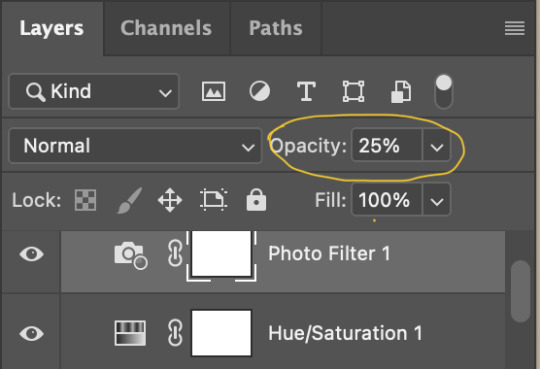
Task: Open the Normal blend mode dropdown
Action: [x=135, y=146]
